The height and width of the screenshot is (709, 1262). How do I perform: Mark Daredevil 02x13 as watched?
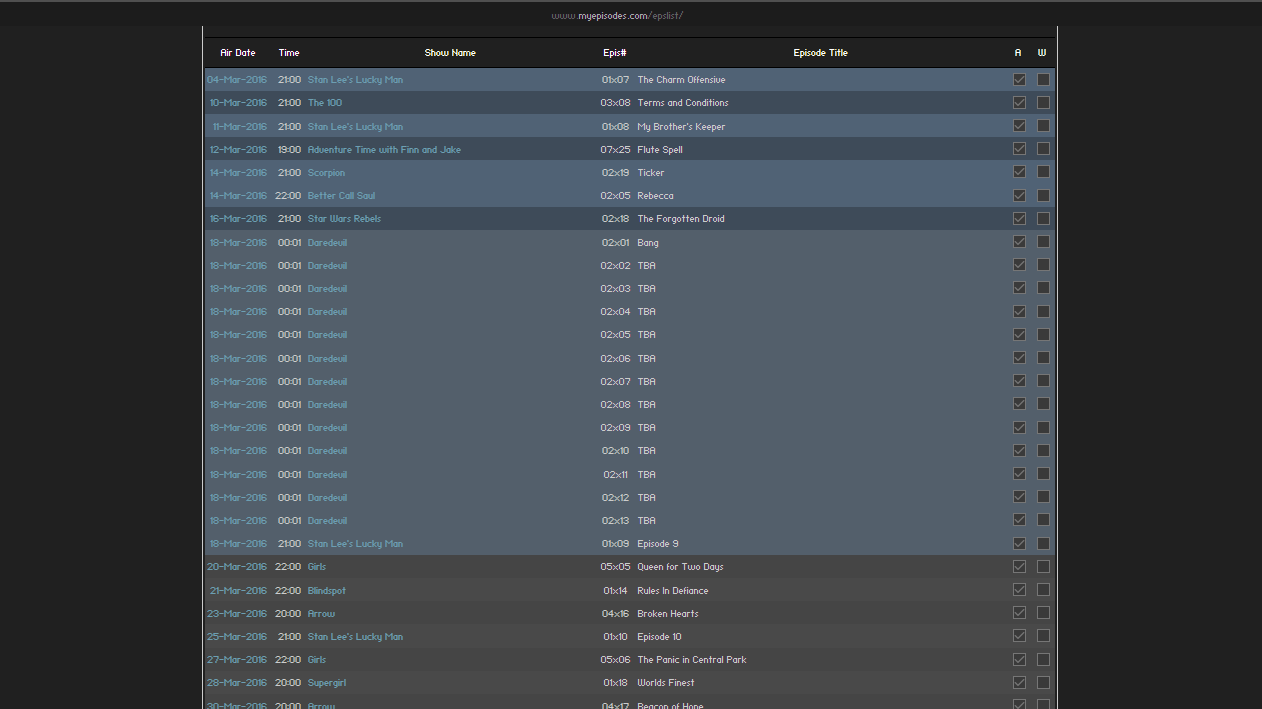click(x=1043, y=520)
